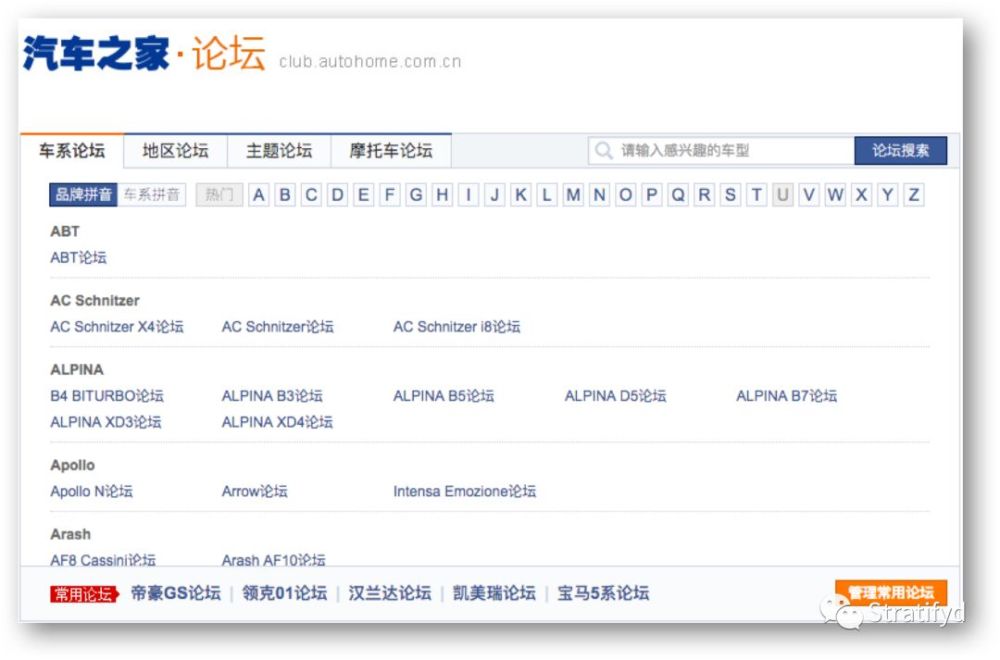
Task: Choose letter R in alphabet index
Action: pos(704,194)
